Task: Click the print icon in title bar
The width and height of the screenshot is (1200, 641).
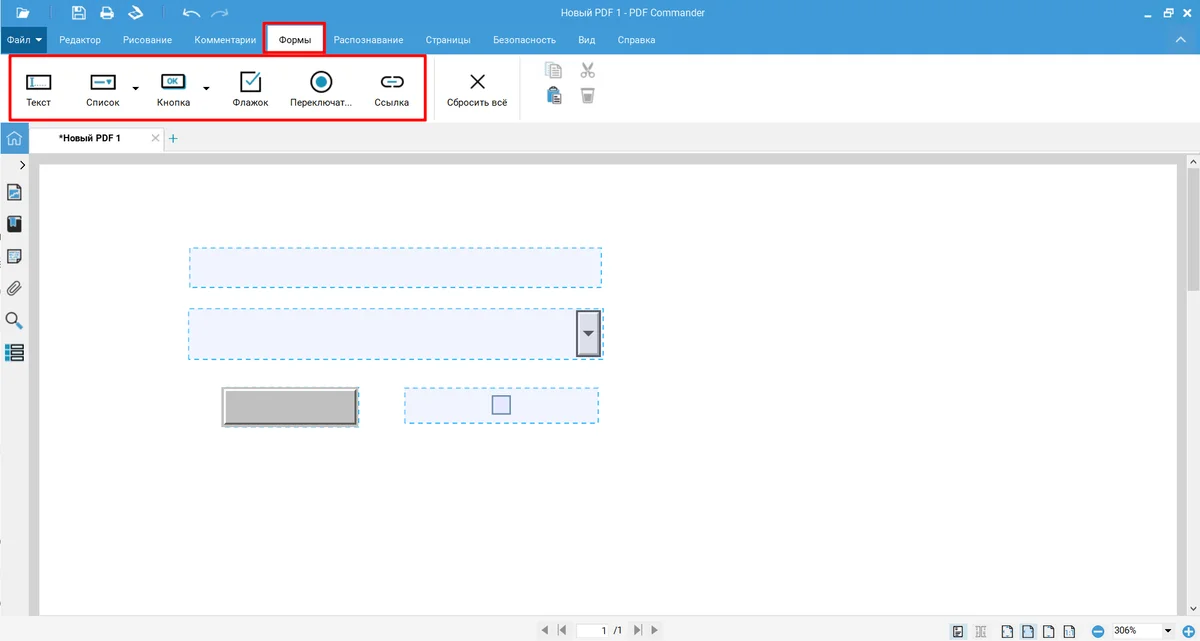Action: coord(106,13)
